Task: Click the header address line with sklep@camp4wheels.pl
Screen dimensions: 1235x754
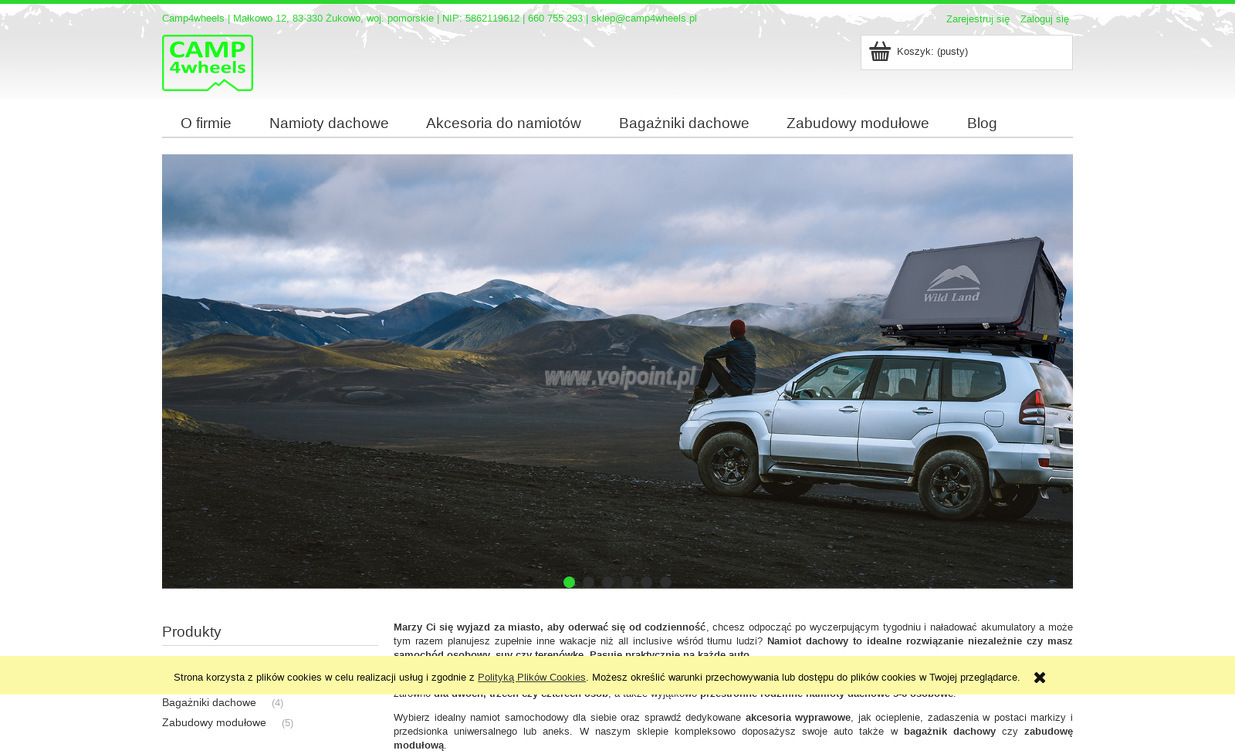Action: pos(429,19)
